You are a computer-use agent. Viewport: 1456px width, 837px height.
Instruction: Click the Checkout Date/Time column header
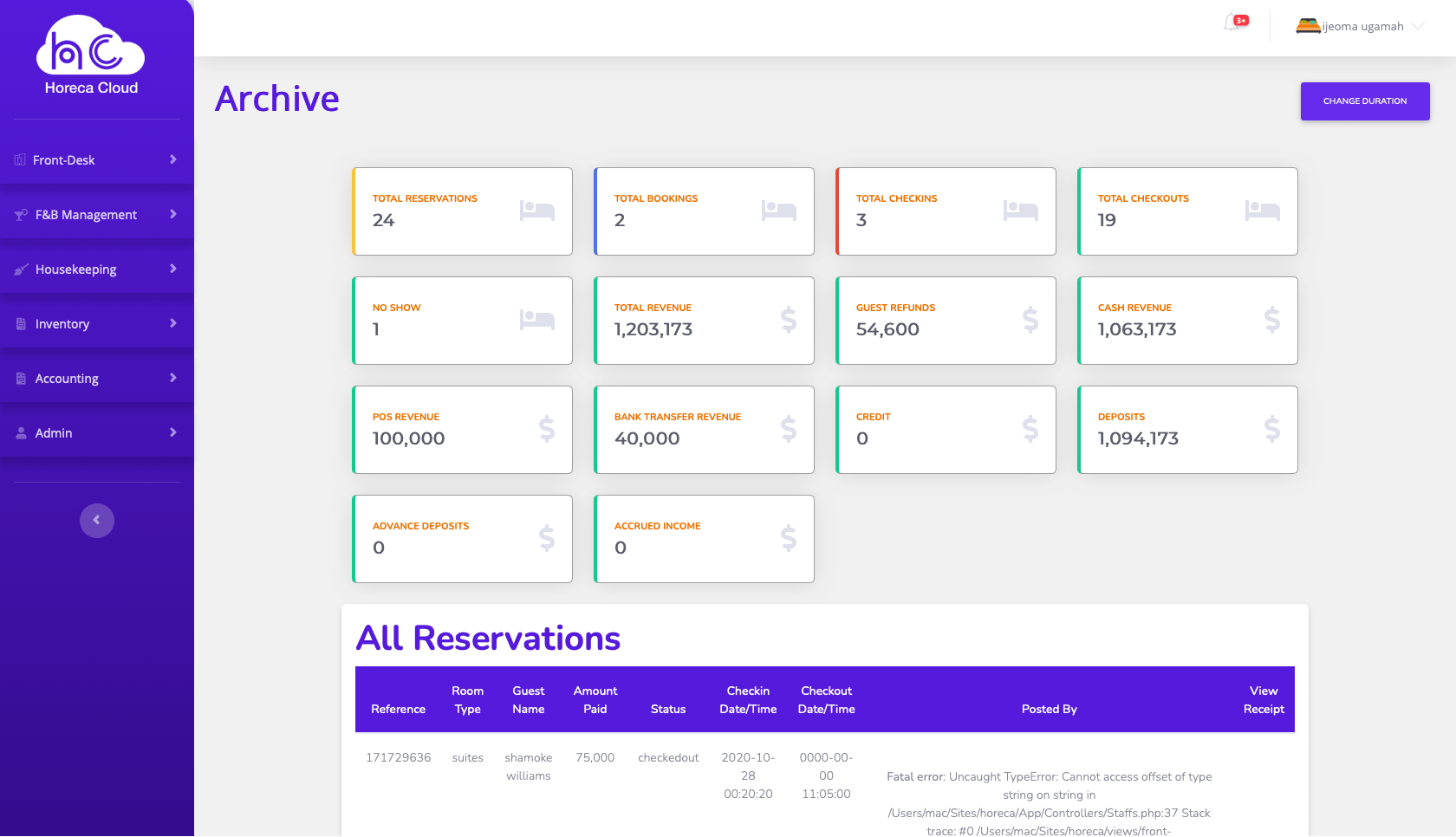click(x=826, y=700)
